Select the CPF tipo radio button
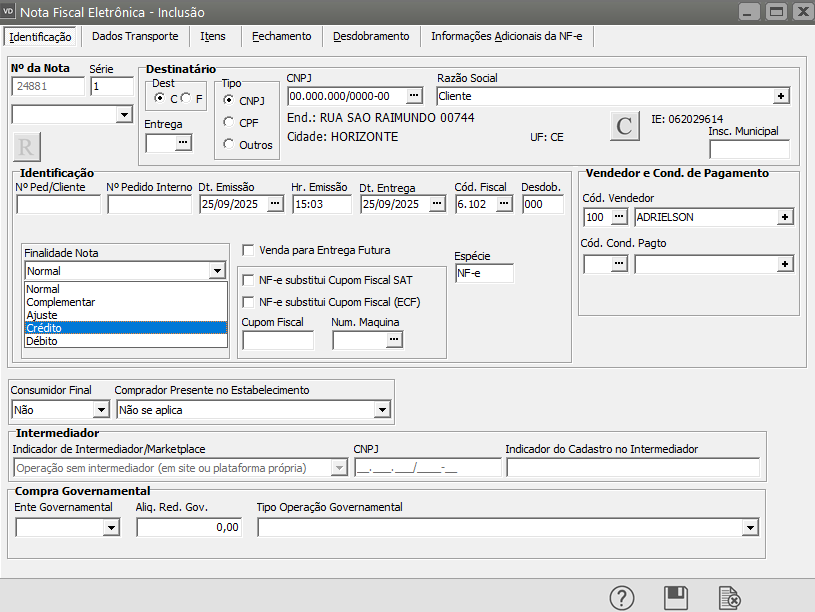 [x=228, y=122]
